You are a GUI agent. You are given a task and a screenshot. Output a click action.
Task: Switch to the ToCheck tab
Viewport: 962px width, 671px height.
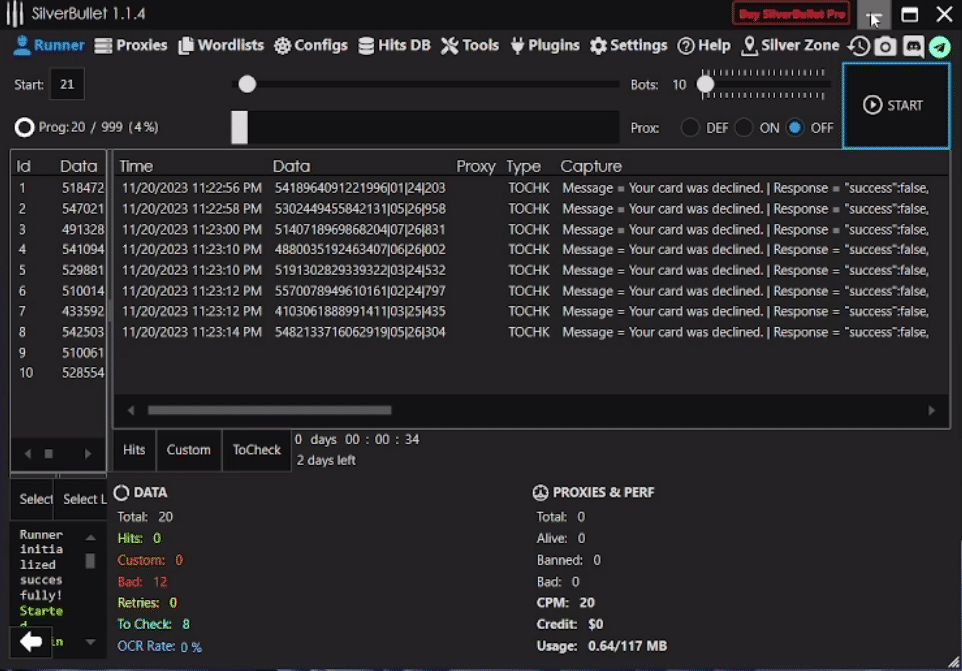tap(257, 450)
